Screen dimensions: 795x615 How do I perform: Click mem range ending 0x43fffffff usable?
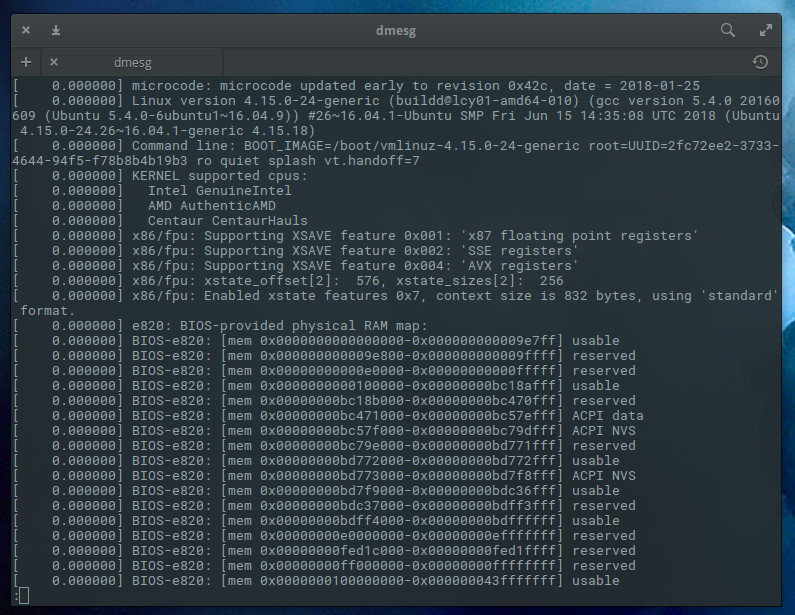coord(316,581)
